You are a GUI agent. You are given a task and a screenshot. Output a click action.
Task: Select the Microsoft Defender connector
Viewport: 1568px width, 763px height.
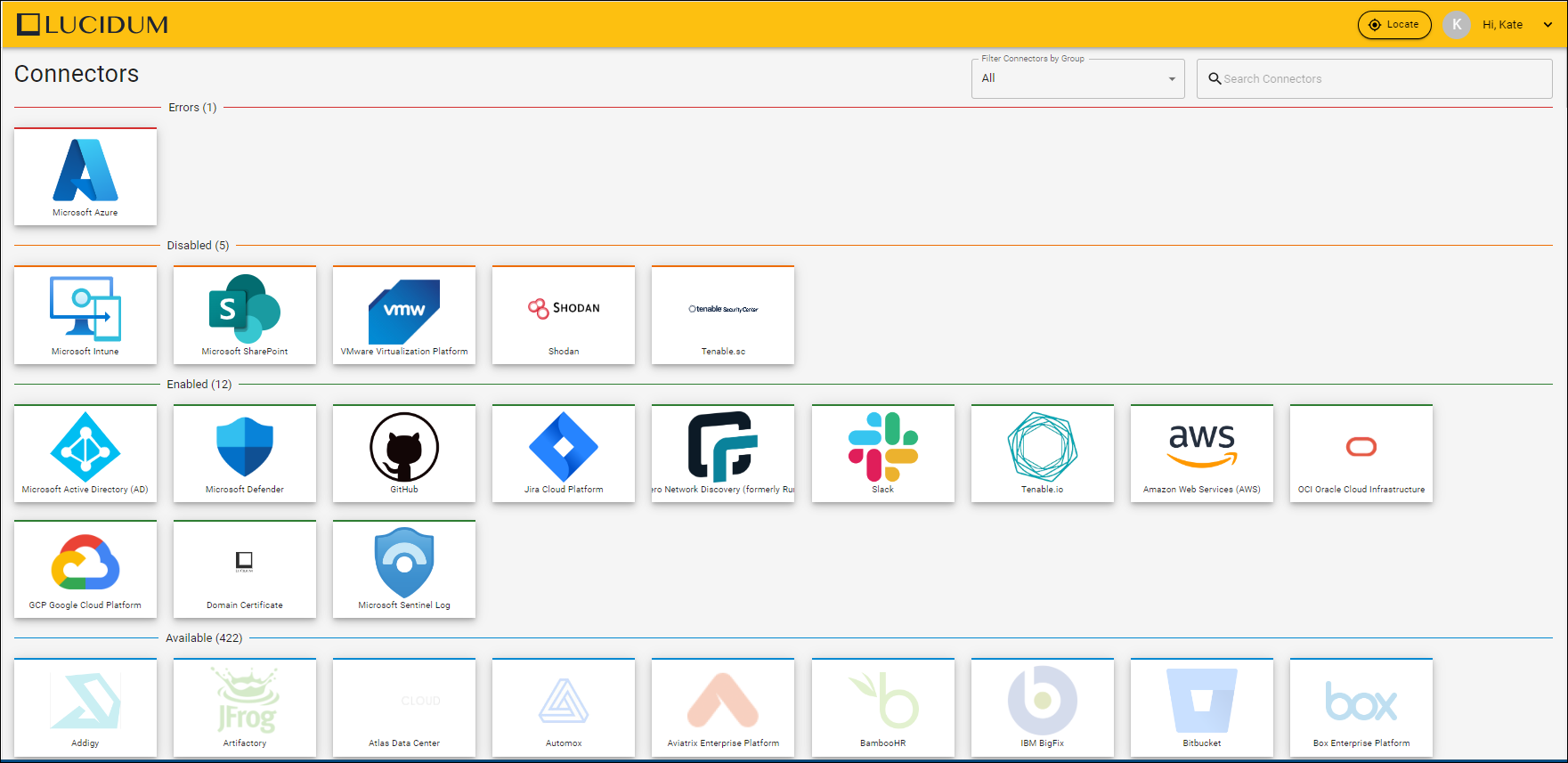point(245,453)
